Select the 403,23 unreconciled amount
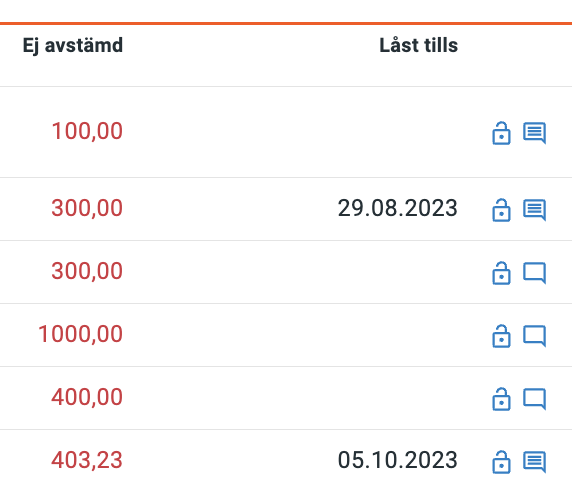The height and width of the screenshot is (496, 584). pos(87,460)
